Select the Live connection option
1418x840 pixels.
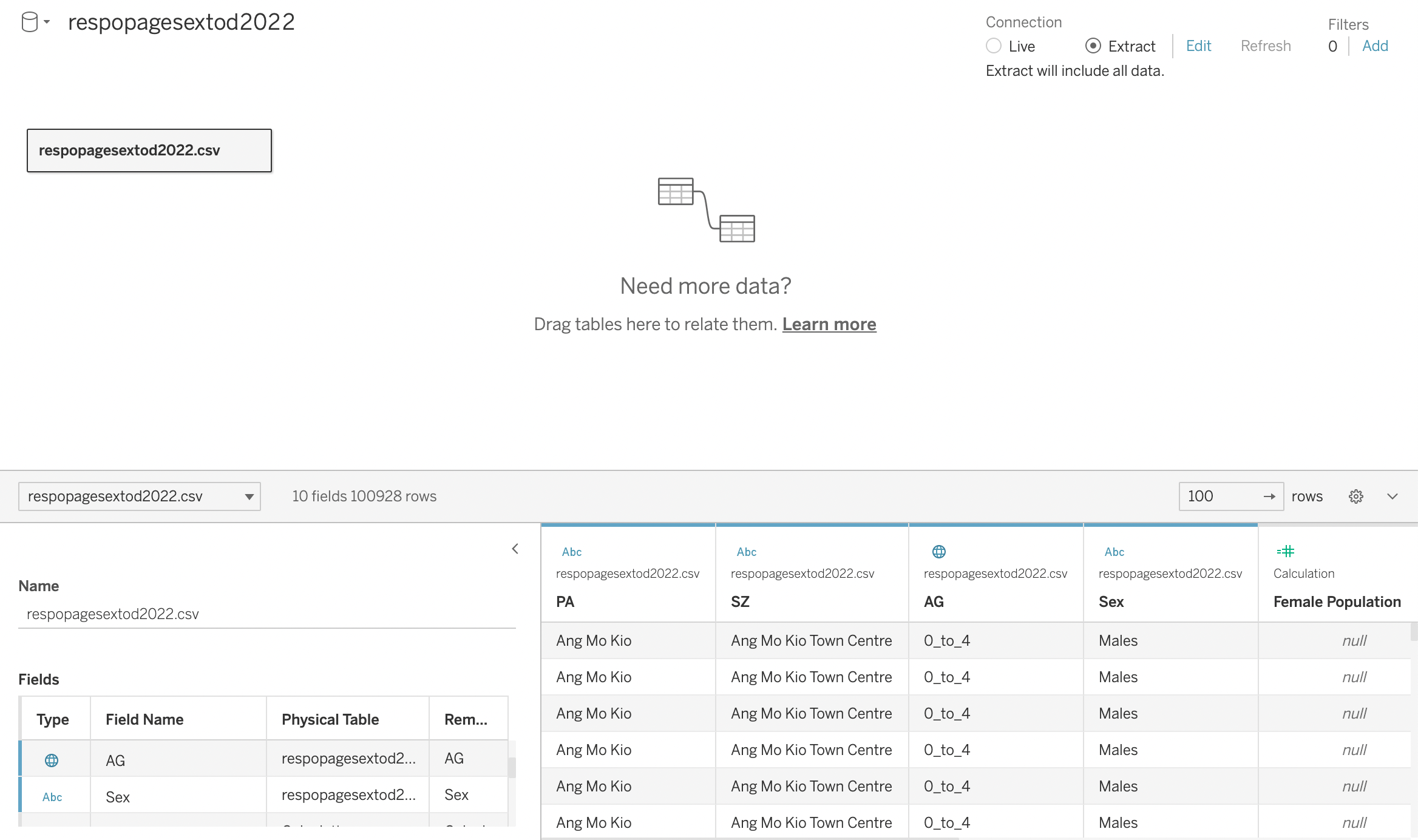coord(994,46)
